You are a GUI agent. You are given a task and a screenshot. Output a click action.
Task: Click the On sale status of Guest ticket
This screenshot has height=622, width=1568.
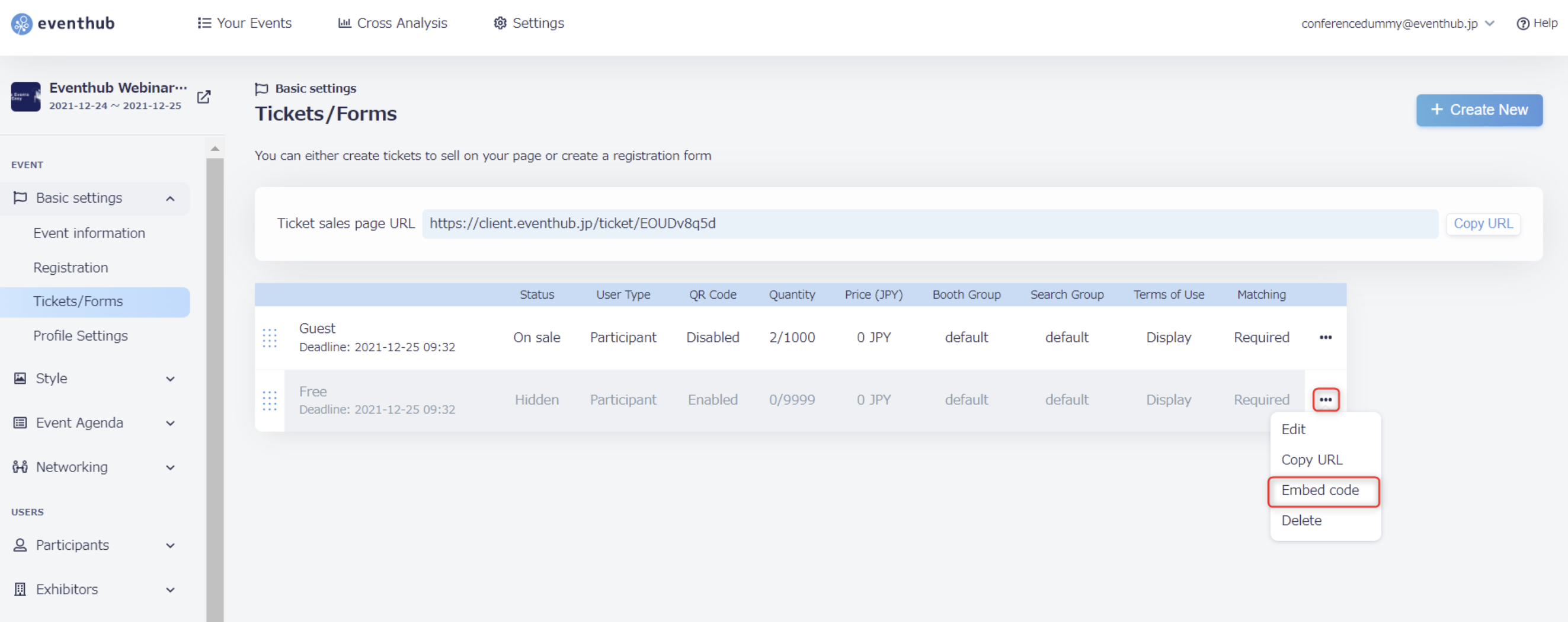(536, 337)
